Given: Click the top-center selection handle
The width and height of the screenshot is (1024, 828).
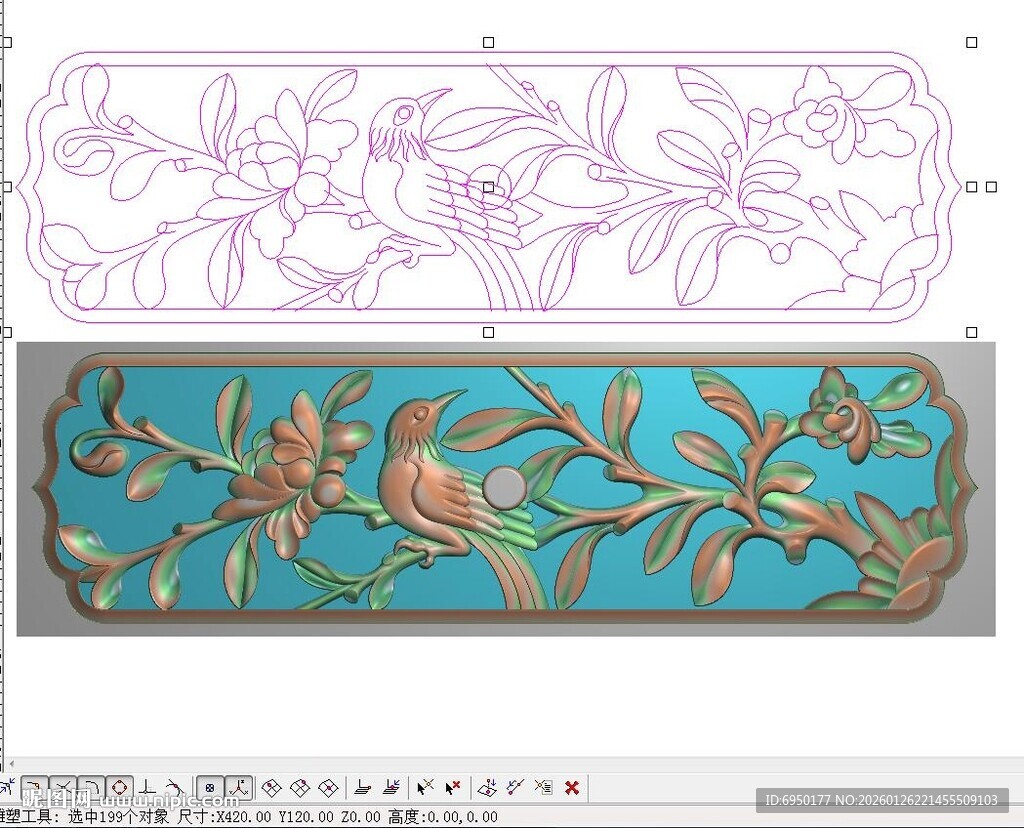Looking at the screenshot, I should click(489, 42).
